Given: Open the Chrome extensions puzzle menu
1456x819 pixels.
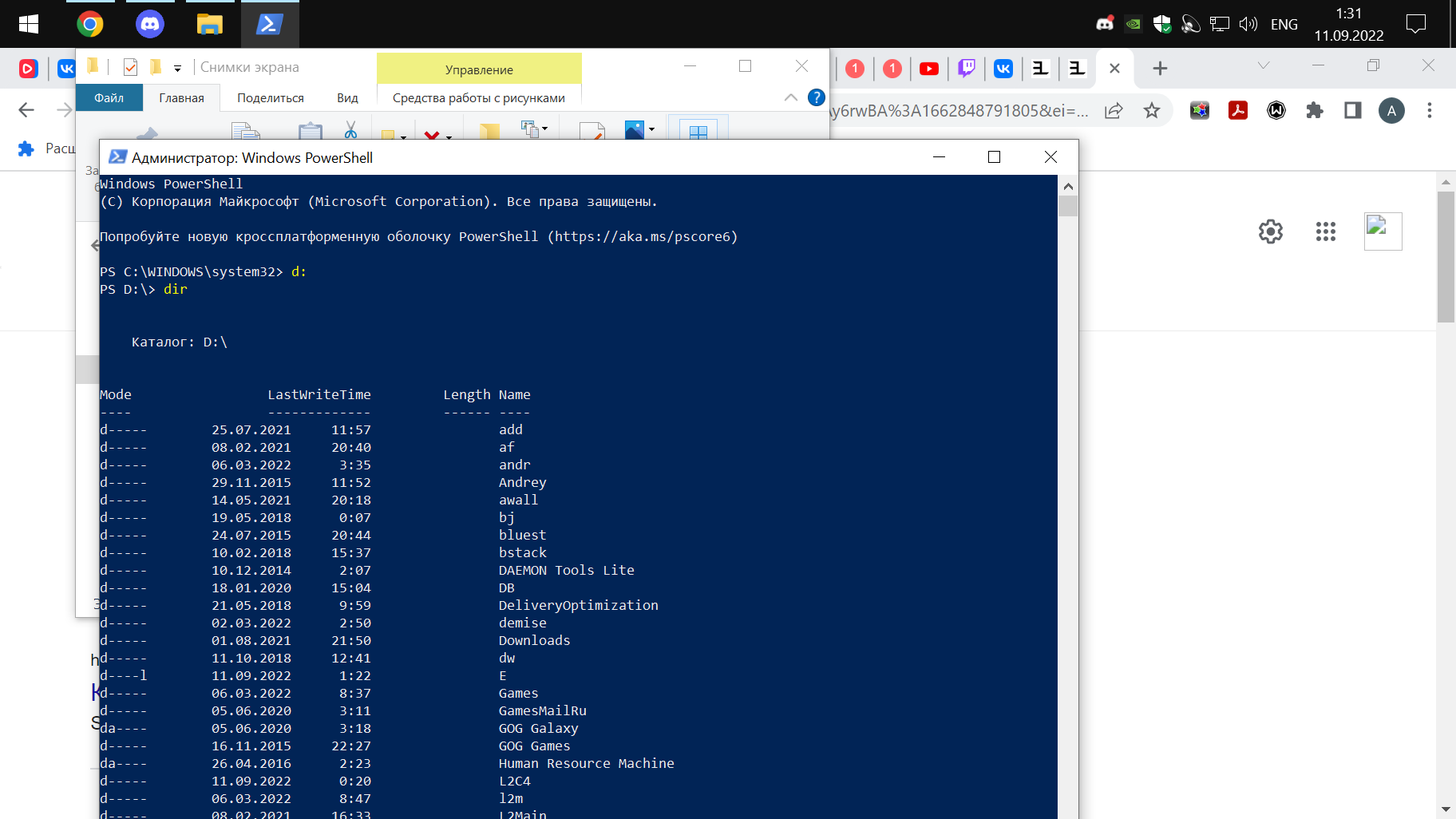Looking at the screenshot, I should coord(1314,110).
